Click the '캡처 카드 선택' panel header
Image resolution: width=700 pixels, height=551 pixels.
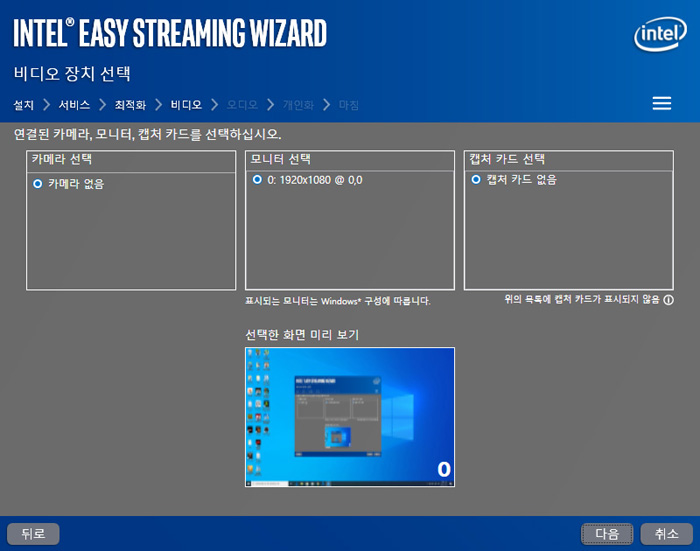coord(569,160)
